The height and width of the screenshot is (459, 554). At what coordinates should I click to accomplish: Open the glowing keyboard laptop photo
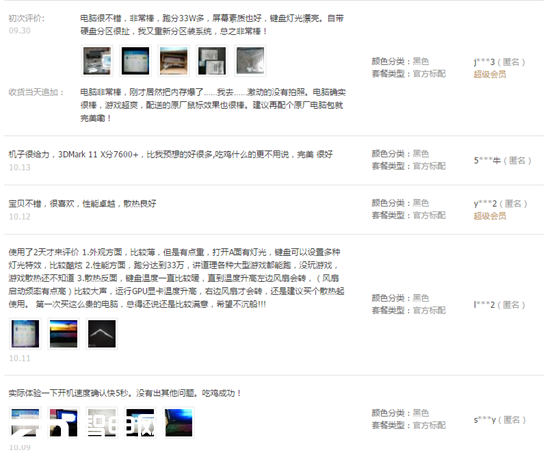pos(178,422)
